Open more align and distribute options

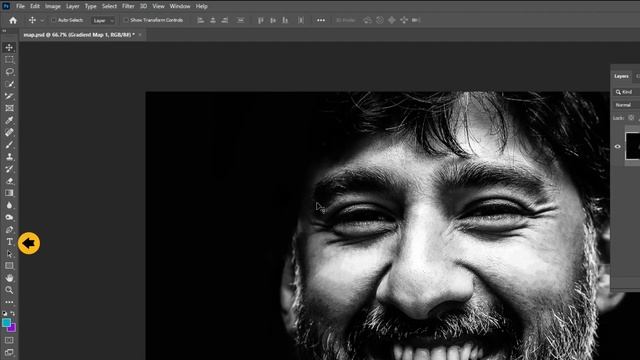[x=321, y=20]
